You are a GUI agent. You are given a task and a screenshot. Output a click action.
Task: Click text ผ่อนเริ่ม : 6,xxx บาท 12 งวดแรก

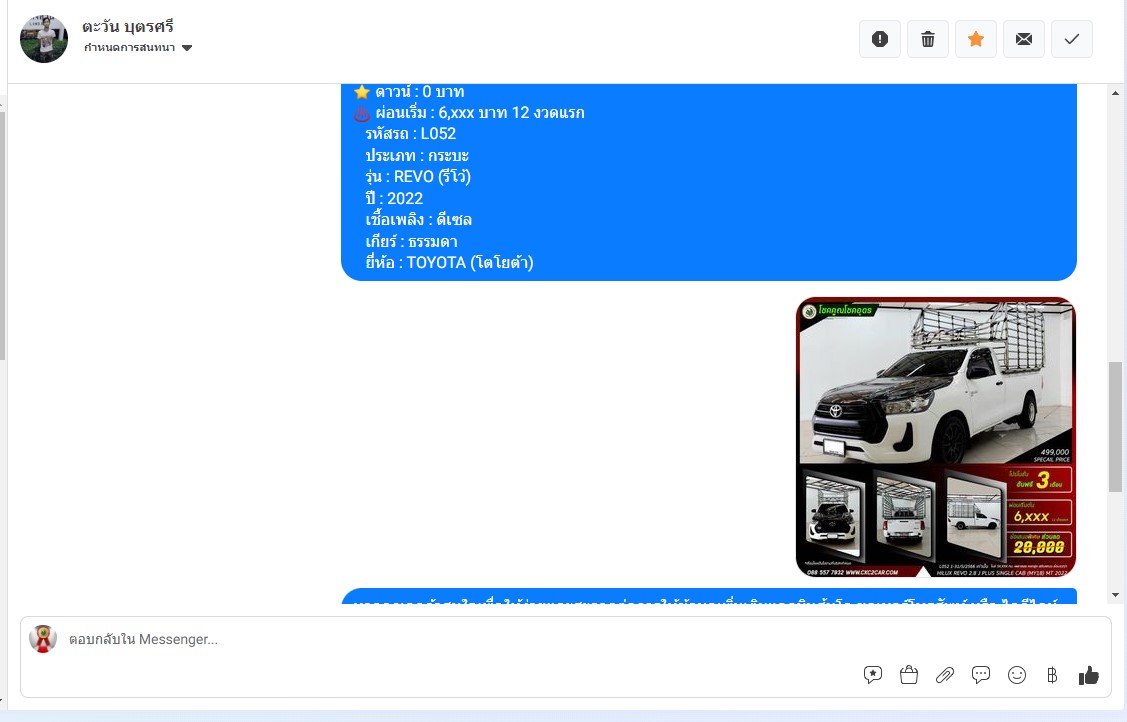tap(480, 113)
